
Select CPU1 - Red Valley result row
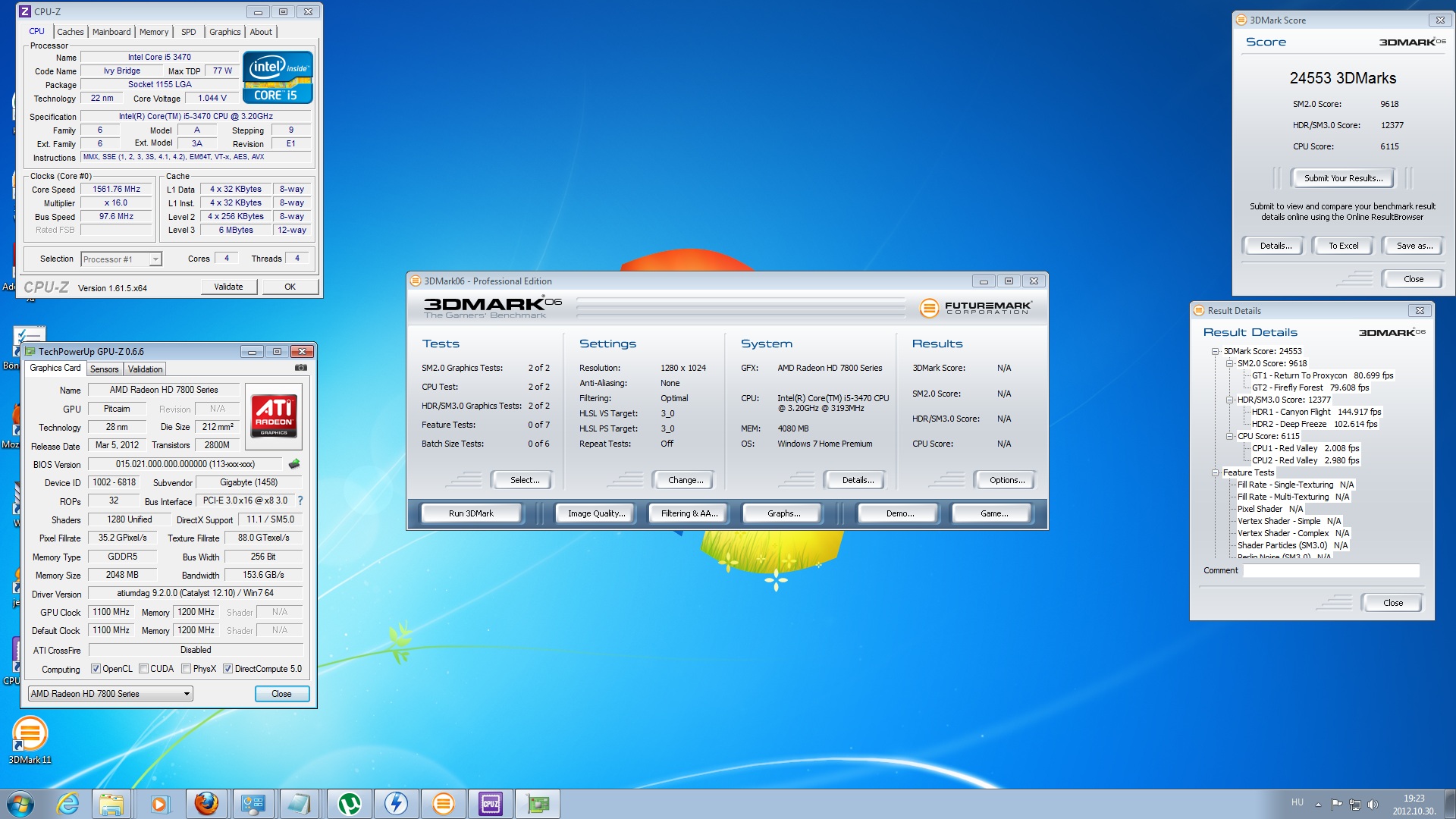tap(1305, 448)
